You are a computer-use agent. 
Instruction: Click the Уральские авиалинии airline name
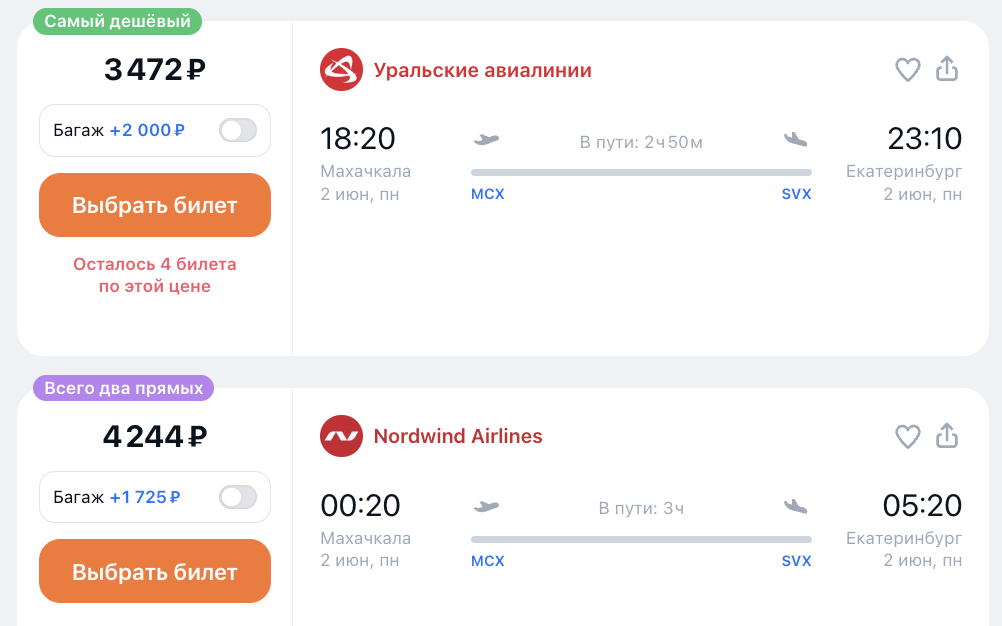click(x=482, y=70)
